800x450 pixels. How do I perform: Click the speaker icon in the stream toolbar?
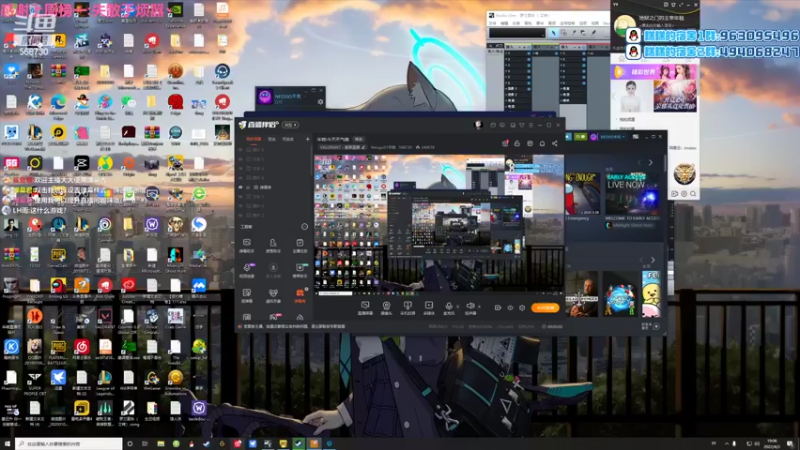click(x=470, y=306)
